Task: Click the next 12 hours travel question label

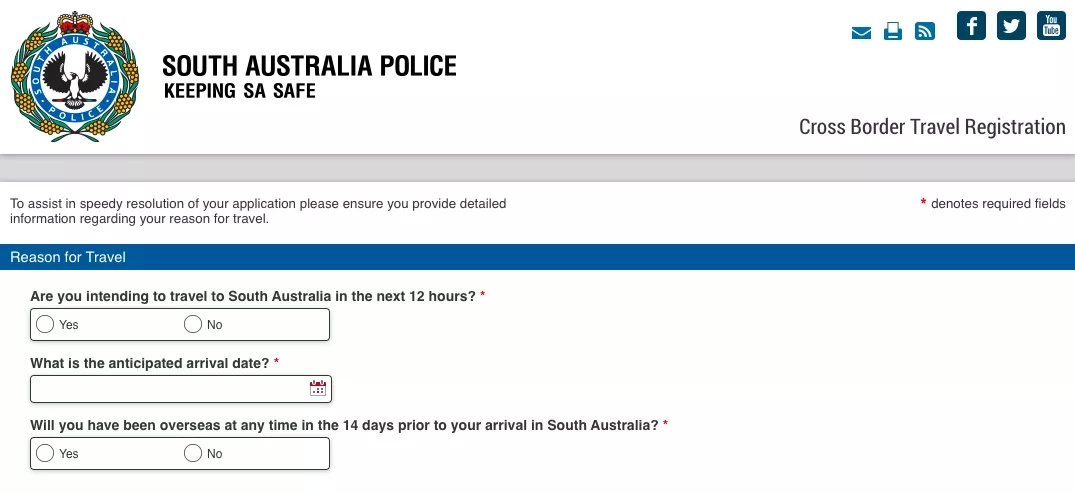Action: click(253, 296)
